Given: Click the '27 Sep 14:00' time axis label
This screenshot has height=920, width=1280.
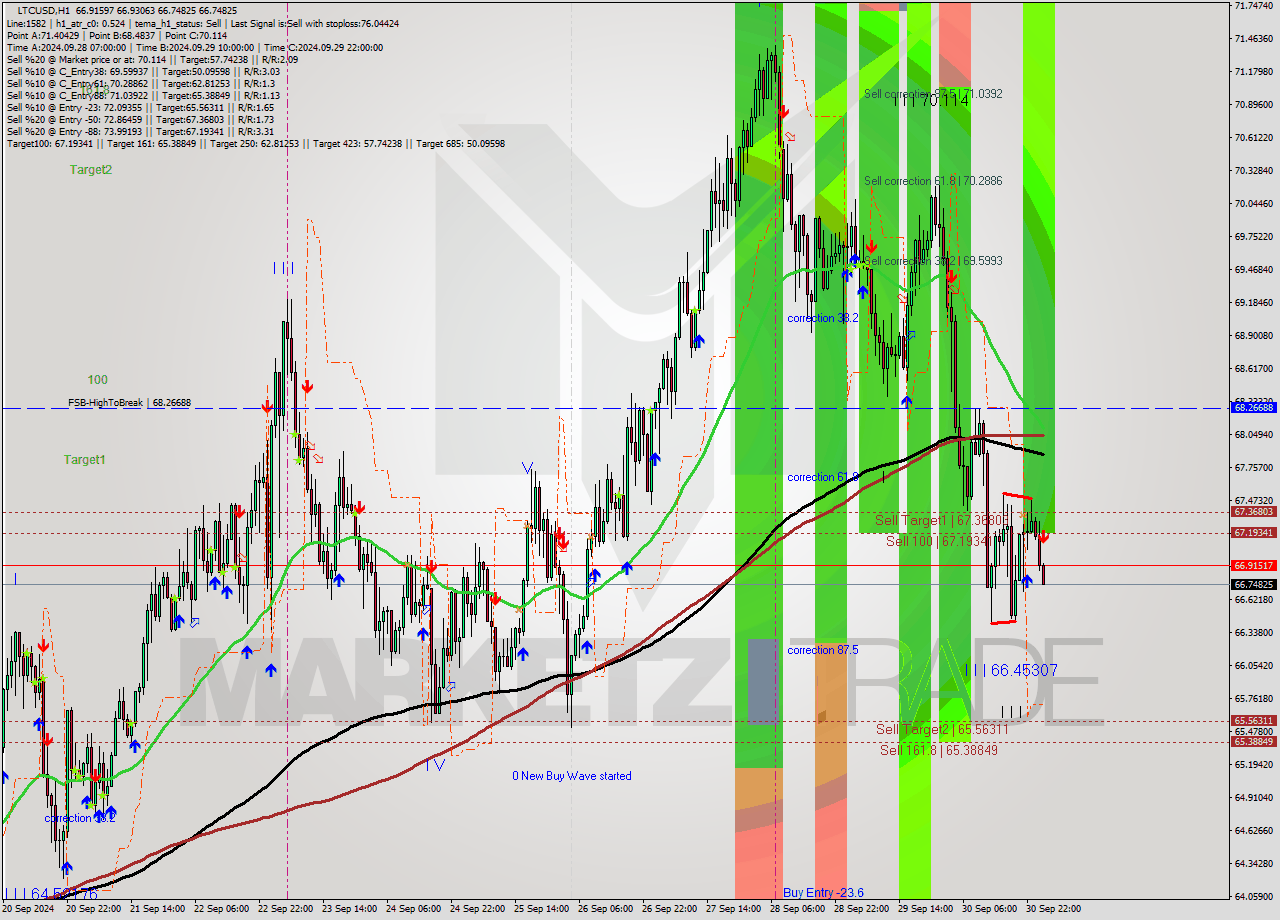Looking at the screenshot, I should click(735, 909).
